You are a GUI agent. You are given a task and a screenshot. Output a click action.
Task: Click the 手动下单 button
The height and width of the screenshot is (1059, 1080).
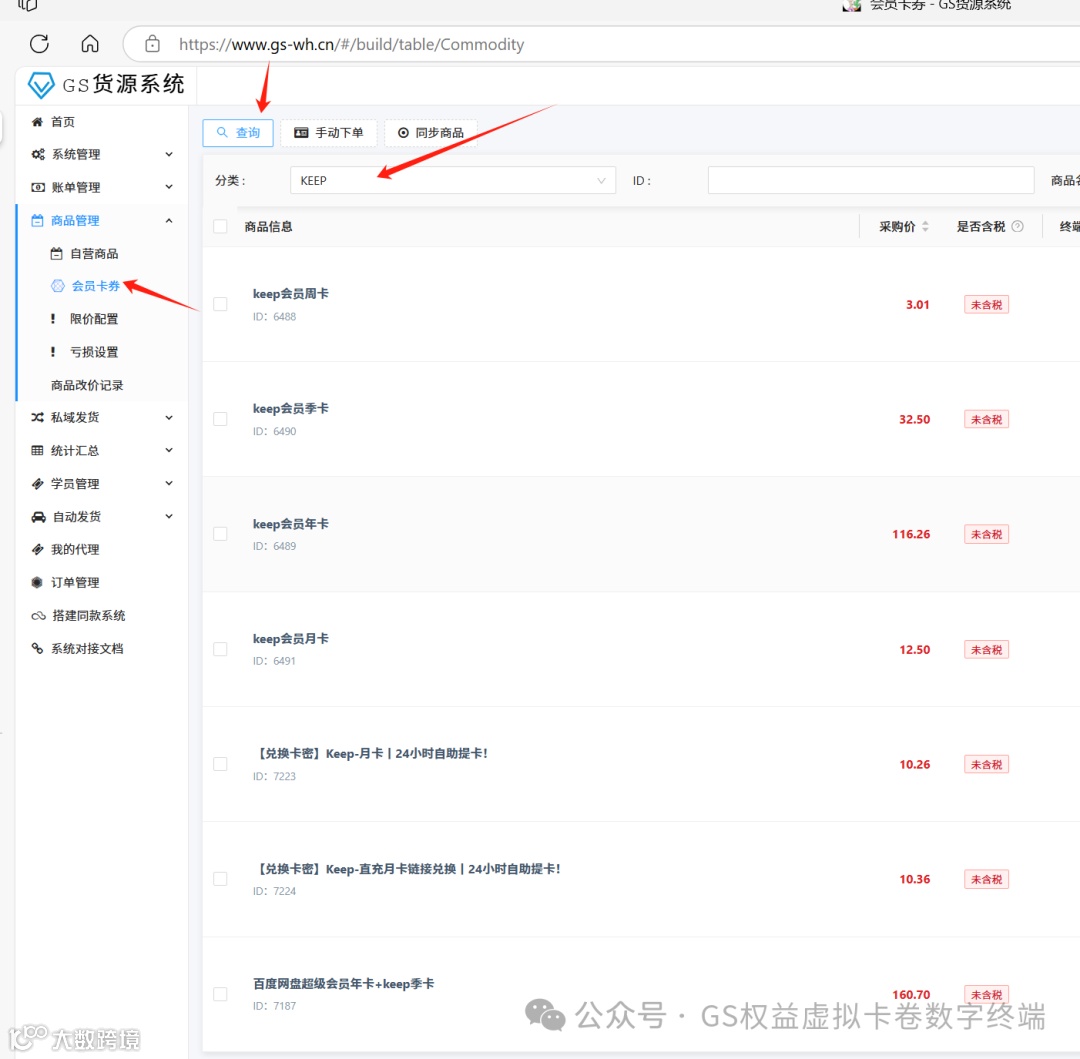pyautogui.click(x=329, y=133)
